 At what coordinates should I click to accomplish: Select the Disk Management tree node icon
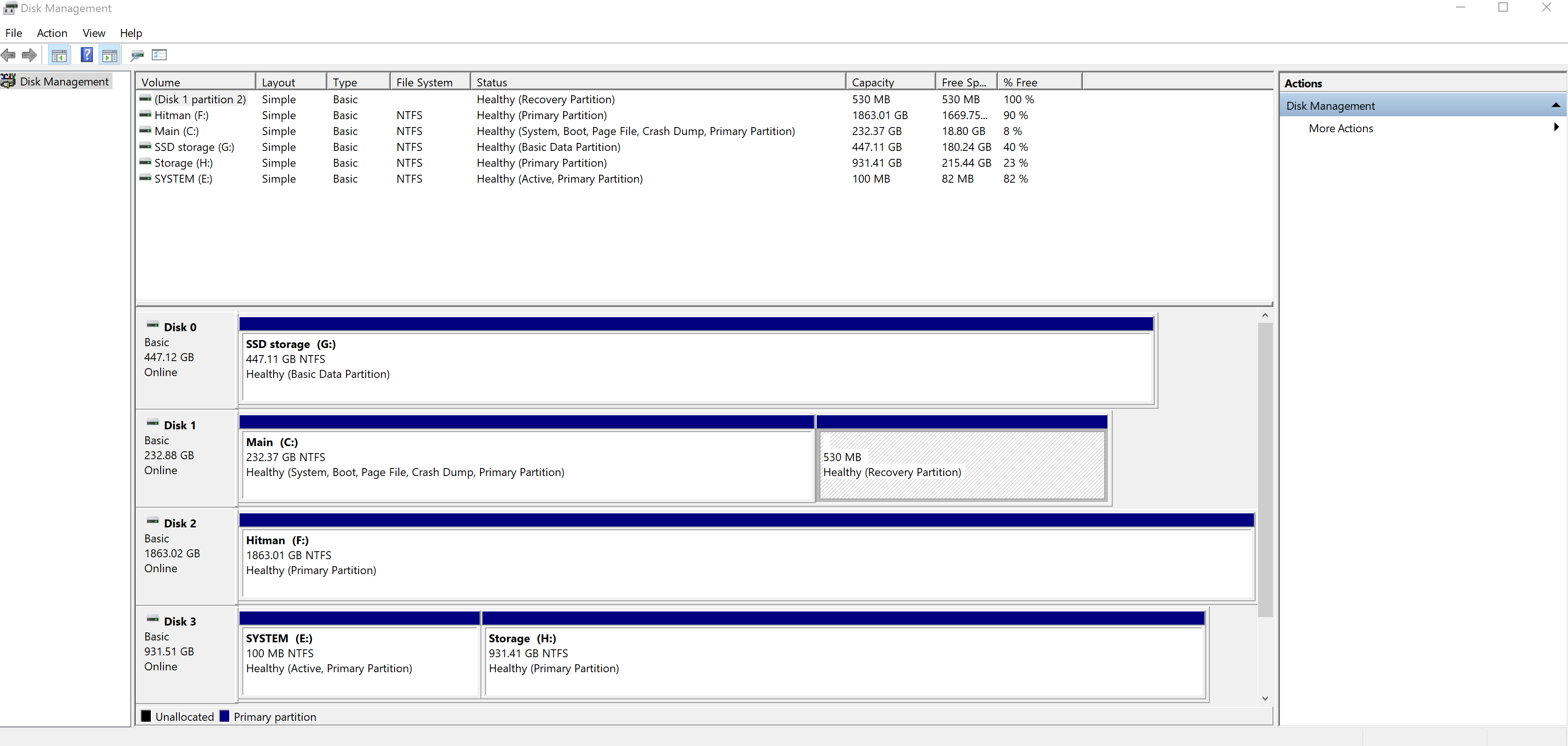tap(8, 81)
